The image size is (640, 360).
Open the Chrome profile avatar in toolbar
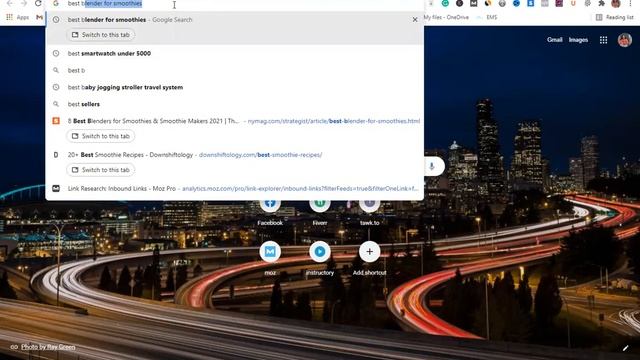(x=616, y=3)
